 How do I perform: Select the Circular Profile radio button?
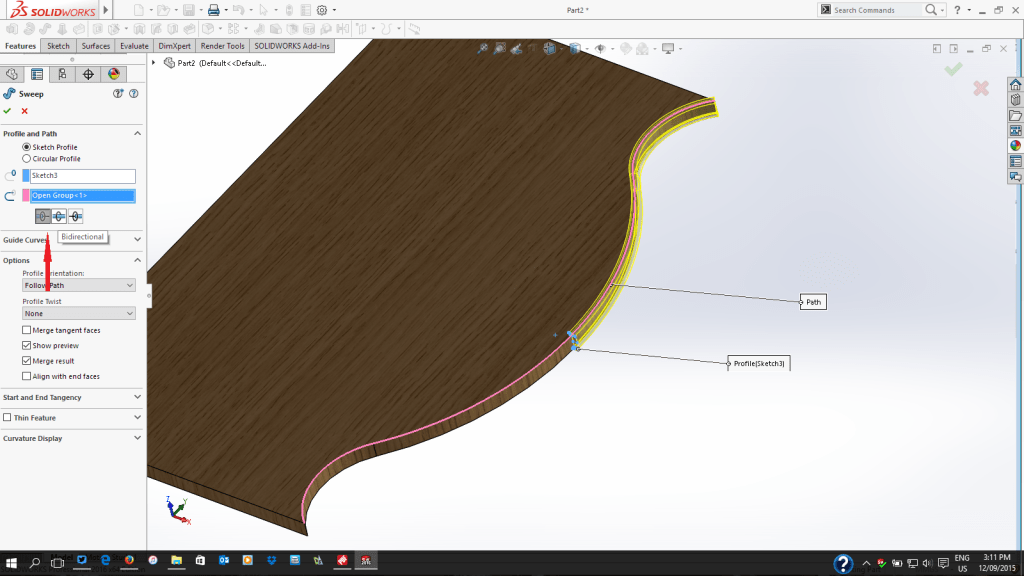[x=27, y=159]
